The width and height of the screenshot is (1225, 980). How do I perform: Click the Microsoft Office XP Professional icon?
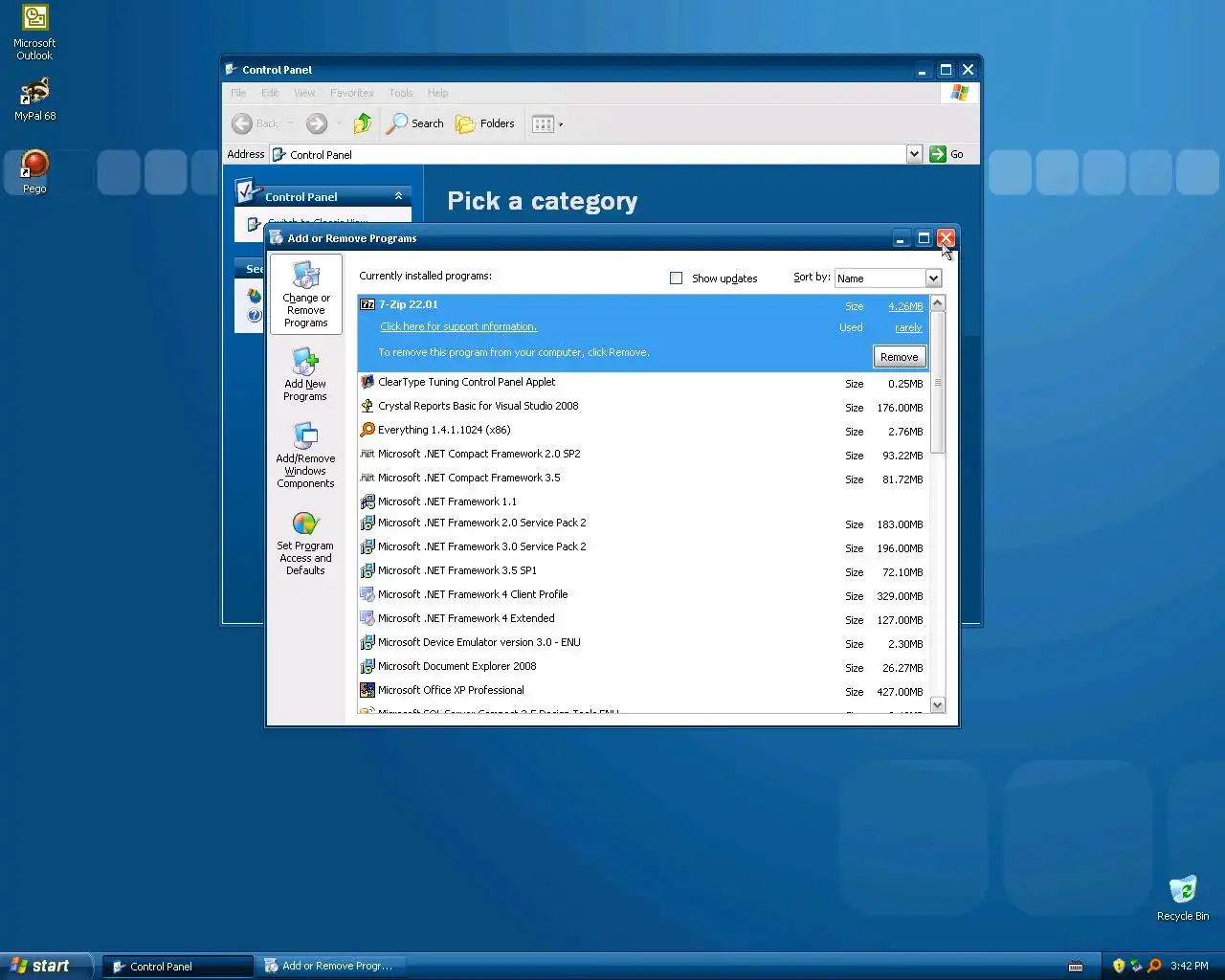tap(367, 690)
